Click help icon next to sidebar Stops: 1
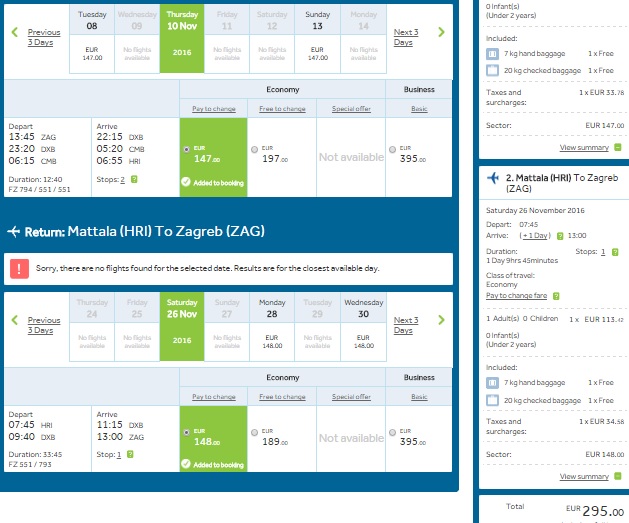629x523 pixels. tap(616, 254)
